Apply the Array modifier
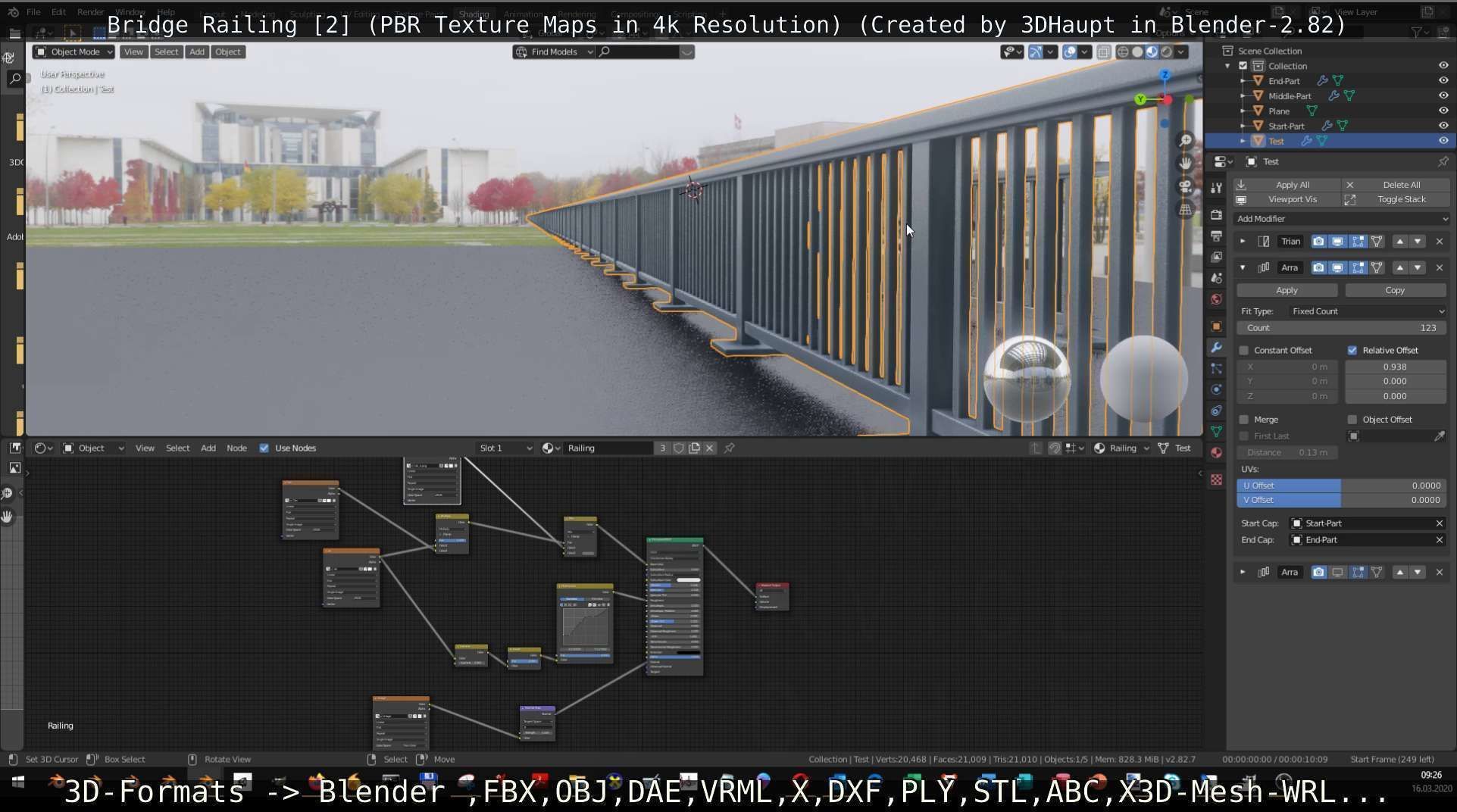The image size is (1457, 812). click(1287, 291)
